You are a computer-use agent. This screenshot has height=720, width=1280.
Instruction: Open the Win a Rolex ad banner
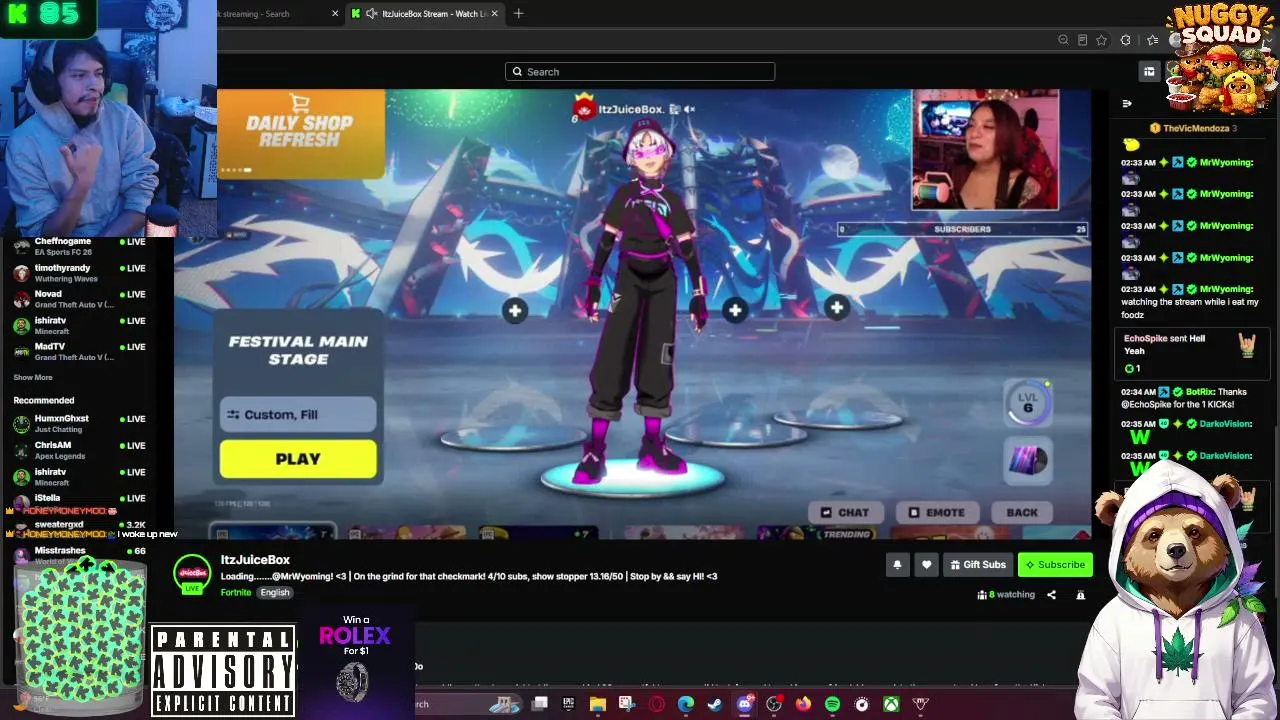point(356,659)
